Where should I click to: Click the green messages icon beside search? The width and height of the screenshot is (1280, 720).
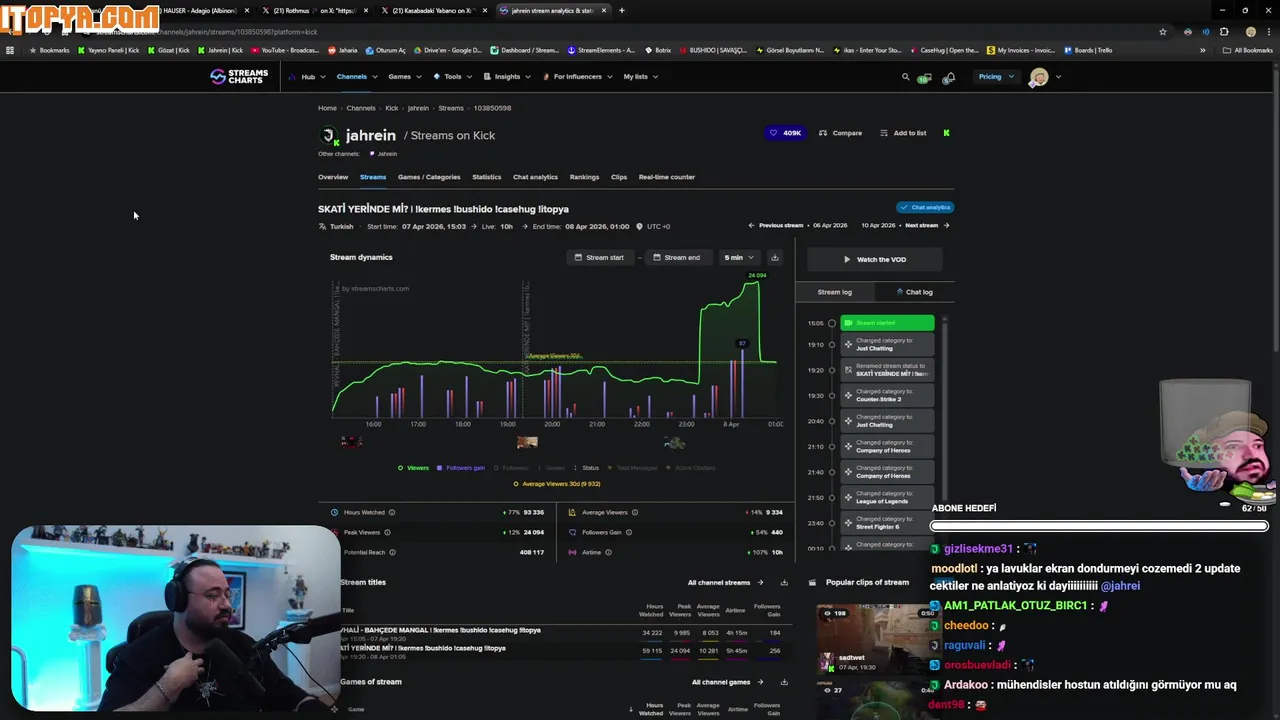tap(925, 77)
